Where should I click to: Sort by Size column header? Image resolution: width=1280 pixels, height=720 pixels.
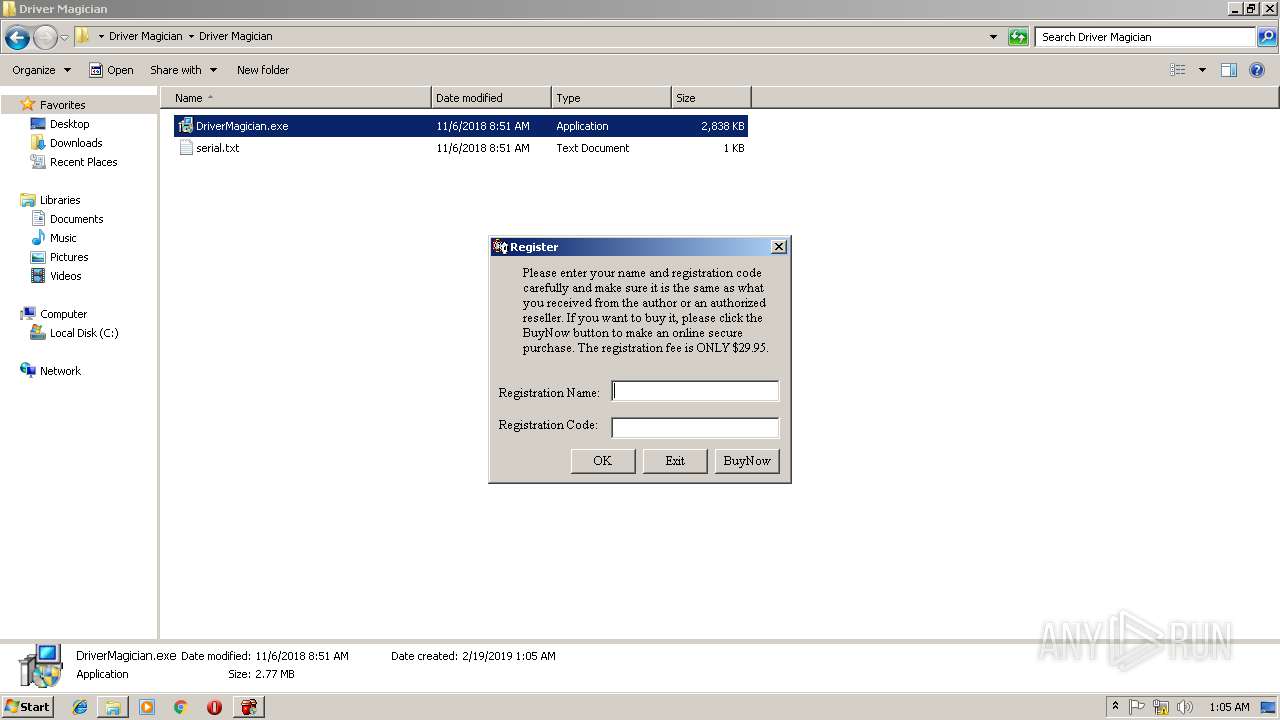[x=711, y=98]
